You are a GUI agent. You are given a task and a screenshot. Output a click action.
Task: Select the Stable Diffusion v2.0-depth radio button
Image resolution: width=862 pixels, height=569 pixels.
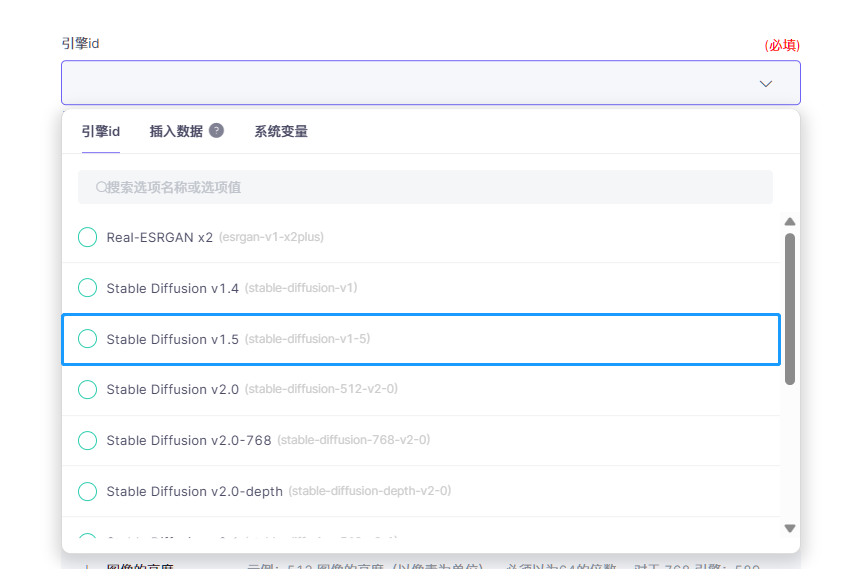click(x=87, y=491)
